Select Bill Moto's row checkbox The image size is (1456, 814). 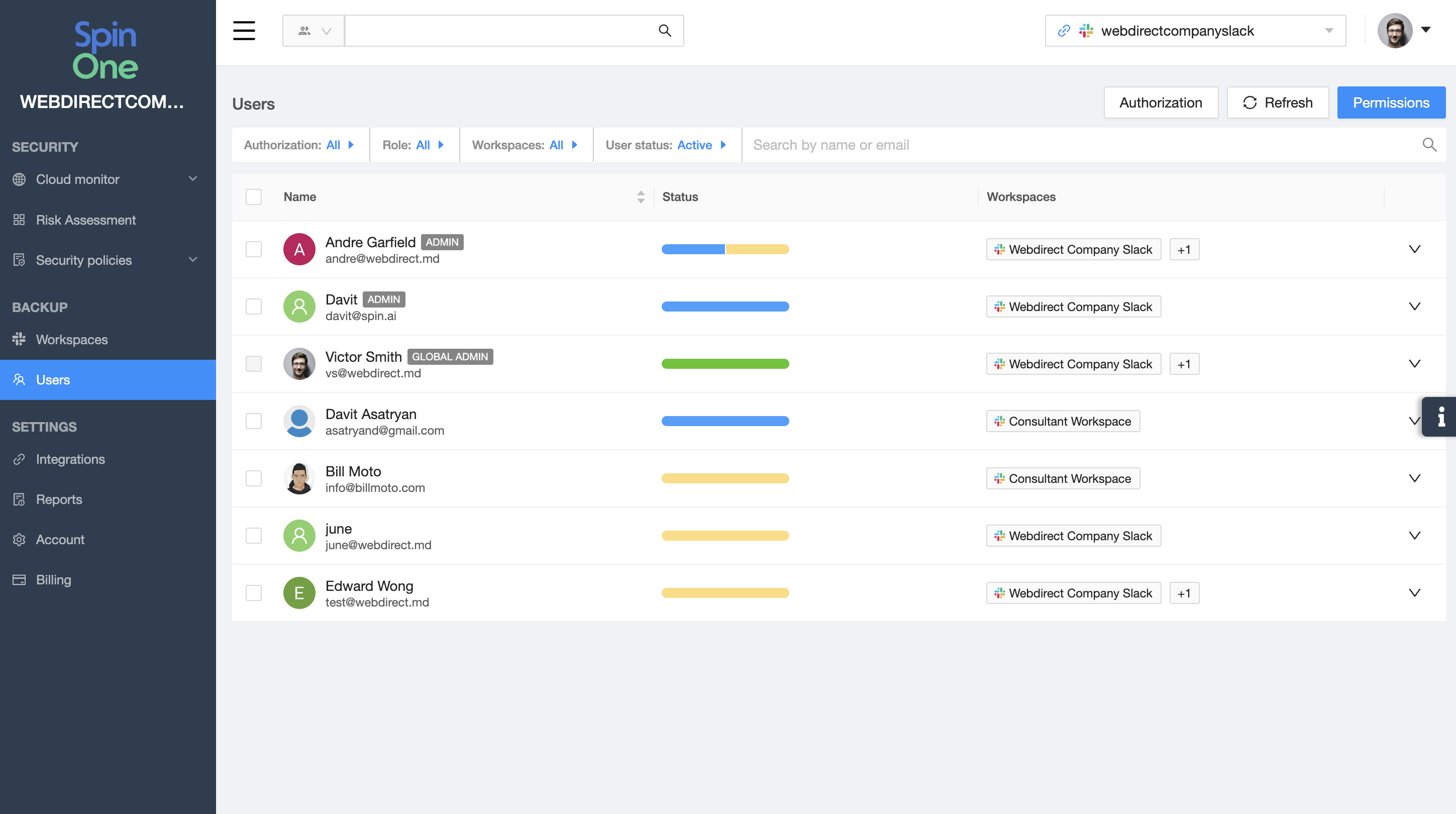coord(254,478)
